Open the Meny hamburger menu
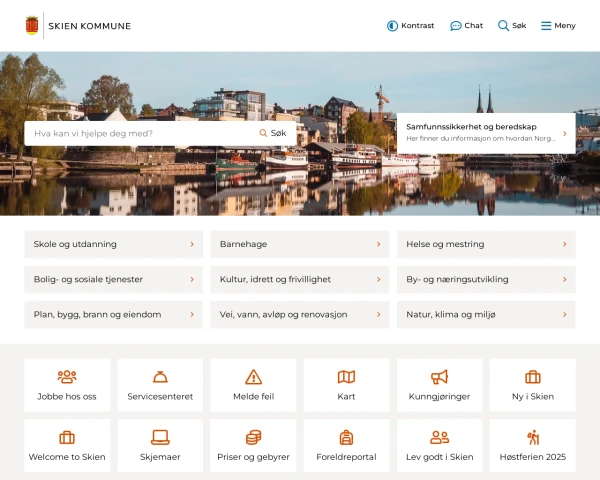Screen dimensions: 600x480 [546, 26]
